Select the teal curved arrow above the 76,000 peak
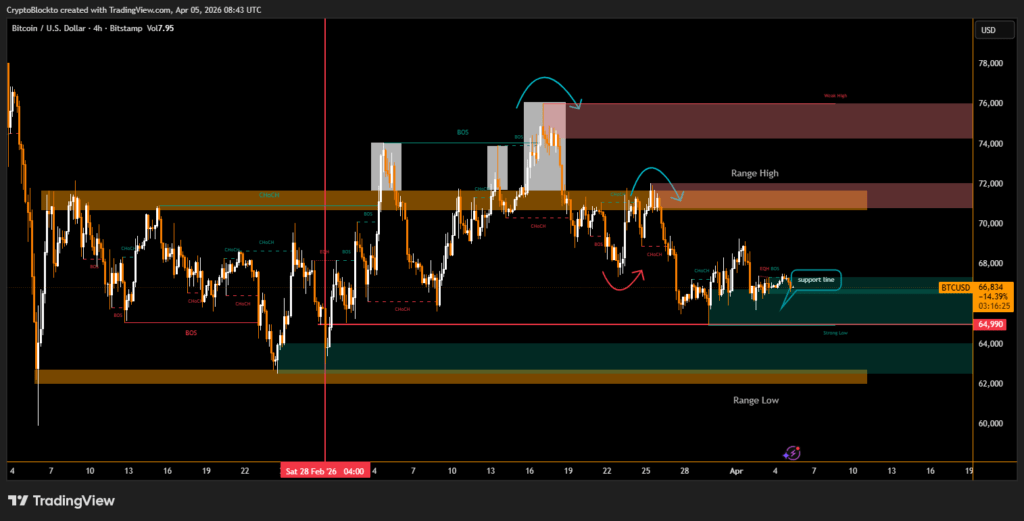The image size is (1024, 521). pos(549,89)
